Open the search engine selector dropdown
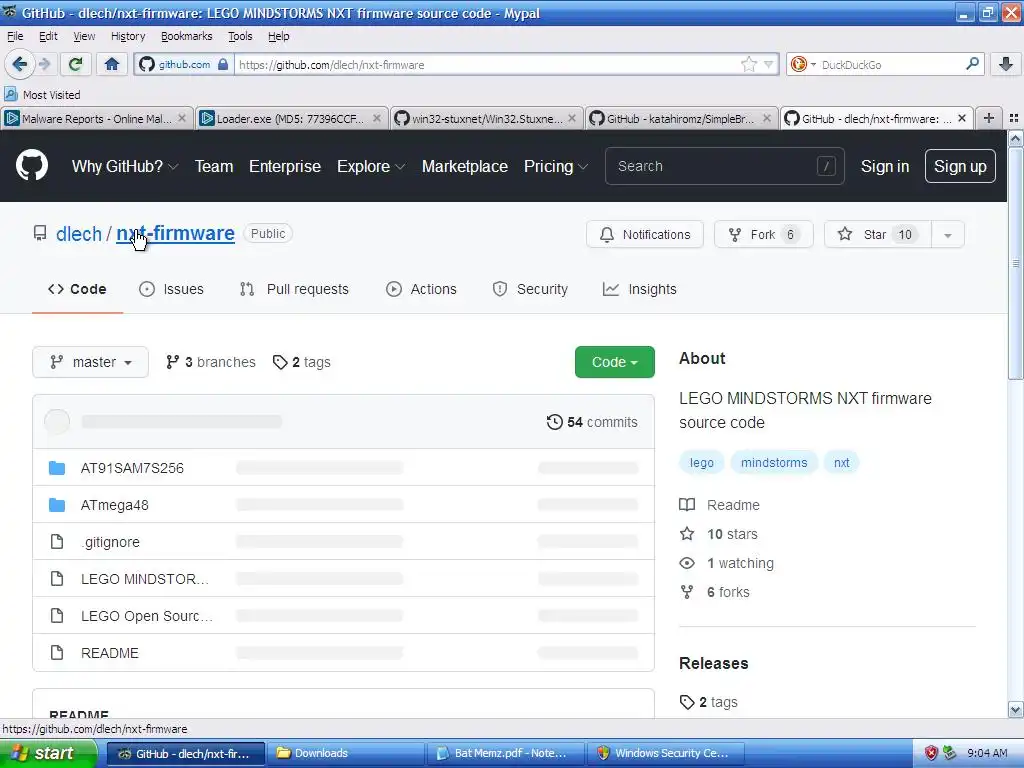 [803, 64]
